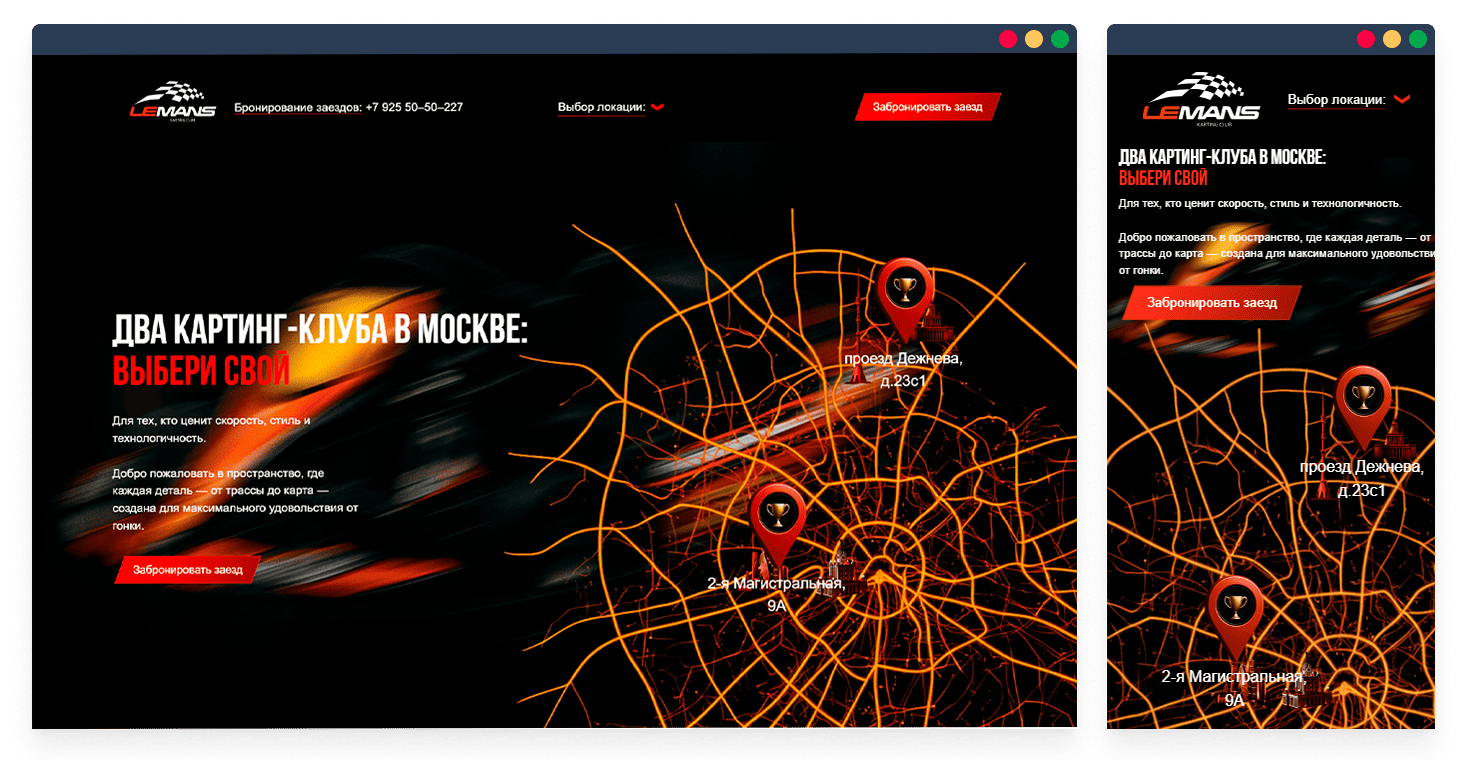Call the booking phone number +7 925 50-50-227
The height and width of the screenshot is (760, 1467).
(x=414, y=107)
